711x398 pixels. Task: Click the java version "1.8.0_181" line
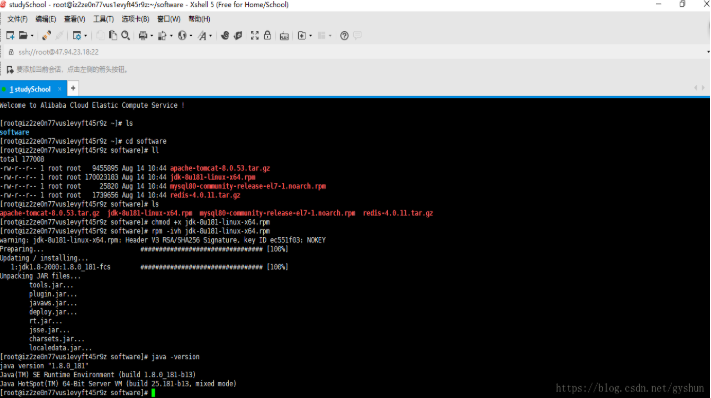coord(44,366)
